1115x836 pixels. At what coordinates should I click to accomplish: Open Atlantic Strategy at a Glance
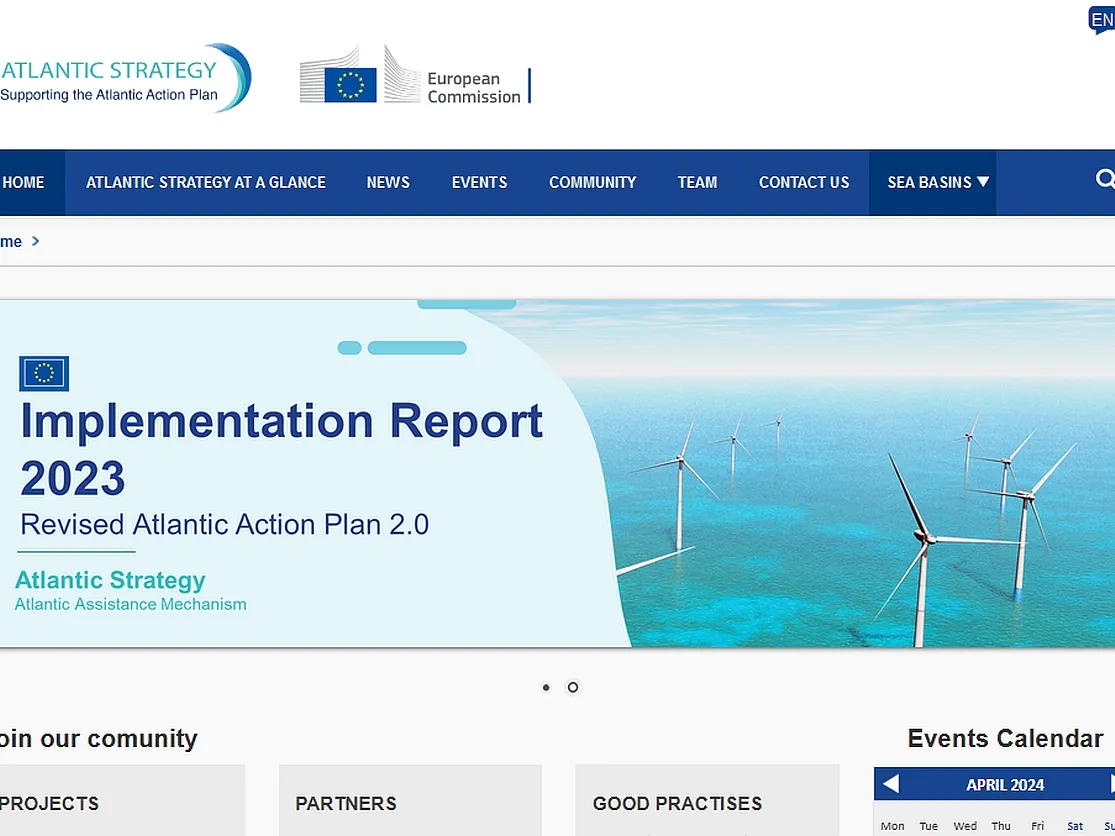[x=206, y=183]
